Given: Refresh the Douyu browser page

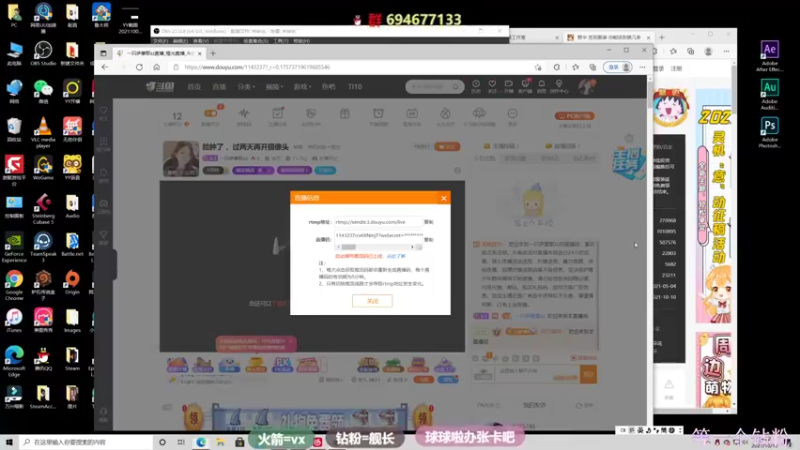Looking at the screenshot, I should pos(139,67).
